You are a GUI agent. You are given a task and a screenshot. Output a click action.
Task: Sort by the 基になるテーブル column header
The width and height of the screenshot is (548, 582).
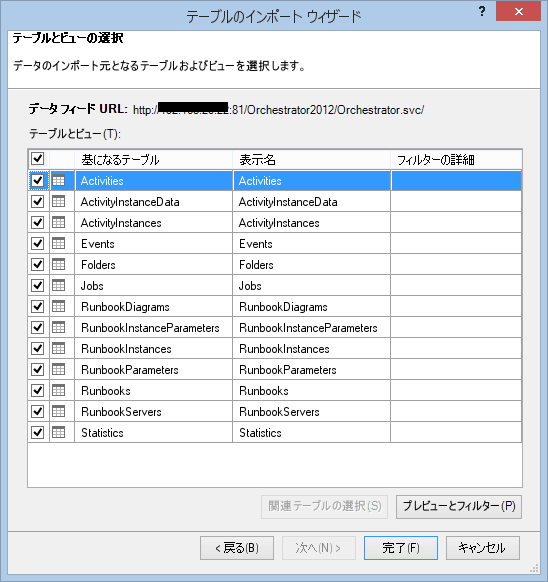click(x=154, y=160)
